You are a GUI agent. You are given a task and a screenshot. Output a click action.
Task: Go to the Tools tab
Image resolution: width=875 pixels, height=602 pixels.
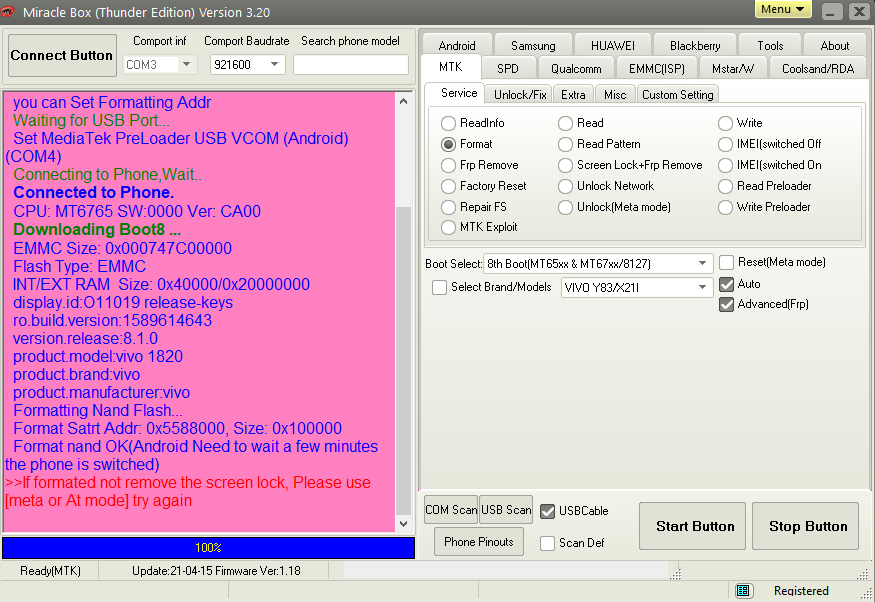pyautogui.click(x=770, y=45)
